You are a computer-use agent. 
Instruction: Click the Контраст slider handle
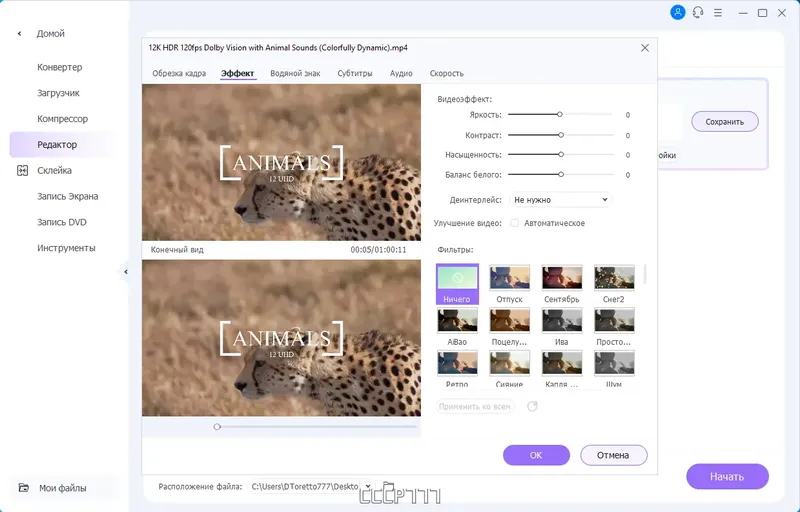pyautogui.click(x=561, y=135)
